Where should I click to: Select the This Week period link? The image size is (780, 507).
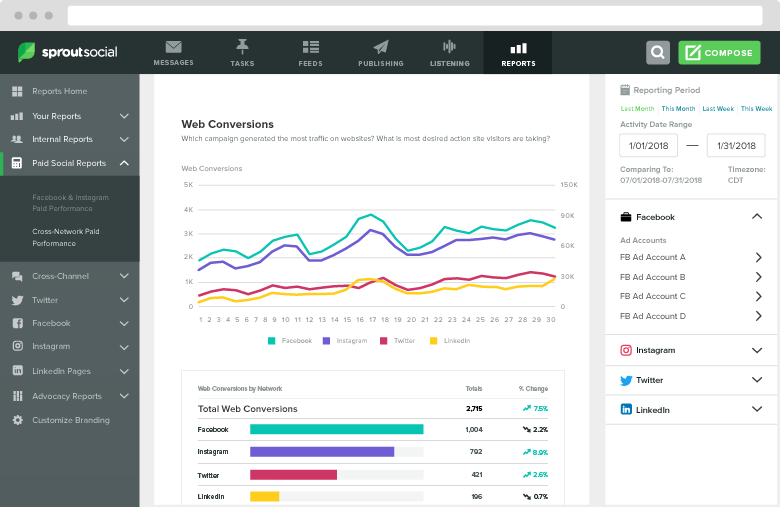pyautogui.click(x=756, y=108)
